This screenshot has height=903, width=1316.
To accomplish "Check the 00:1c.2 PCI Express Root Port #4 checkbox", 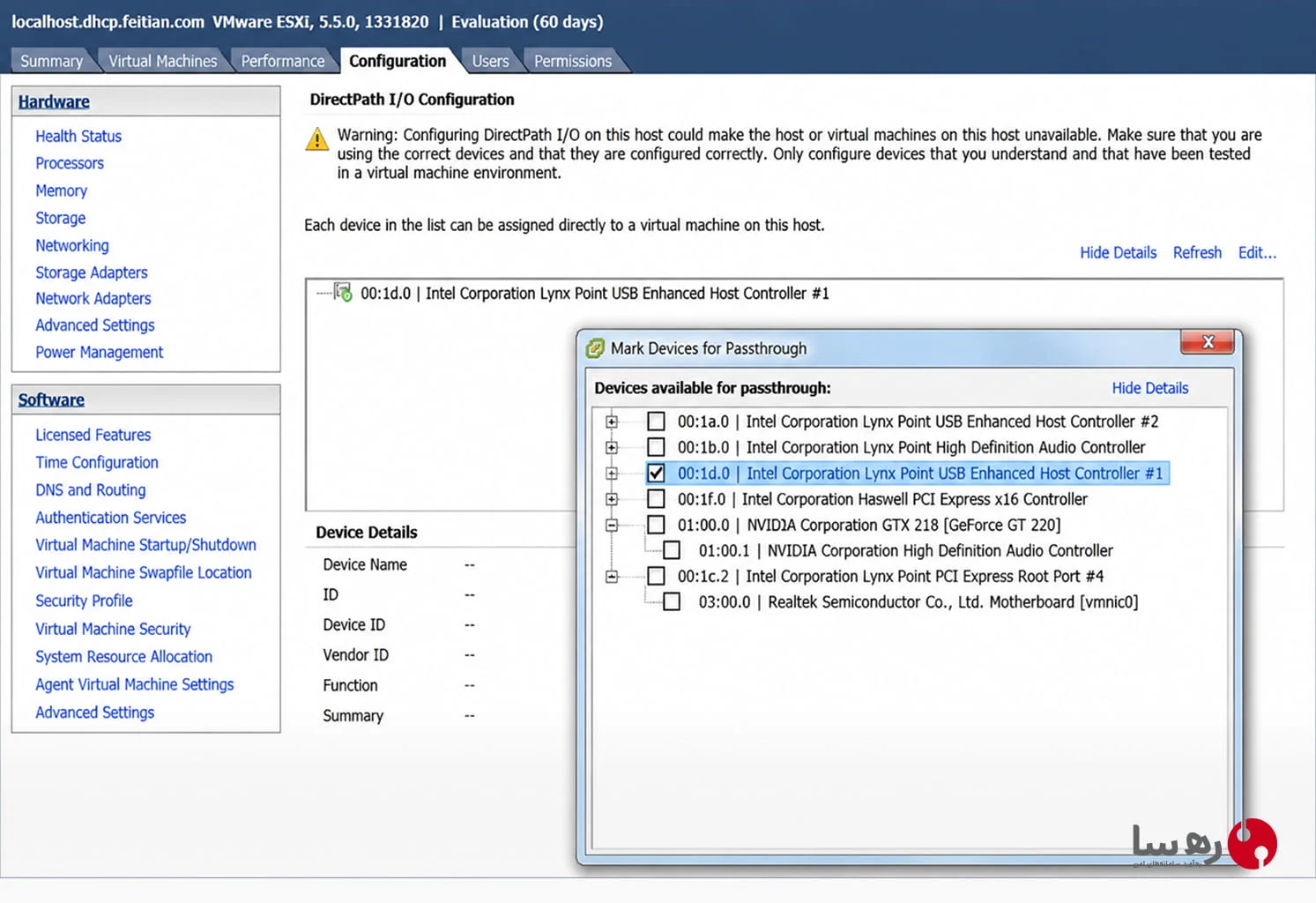I will 656,576.
